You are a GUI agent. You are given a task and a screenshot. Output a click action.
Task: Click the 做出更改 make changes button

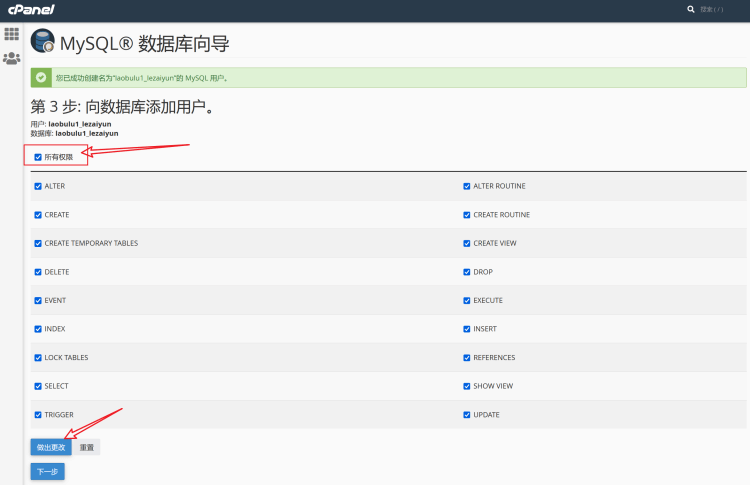pos(51,447)
